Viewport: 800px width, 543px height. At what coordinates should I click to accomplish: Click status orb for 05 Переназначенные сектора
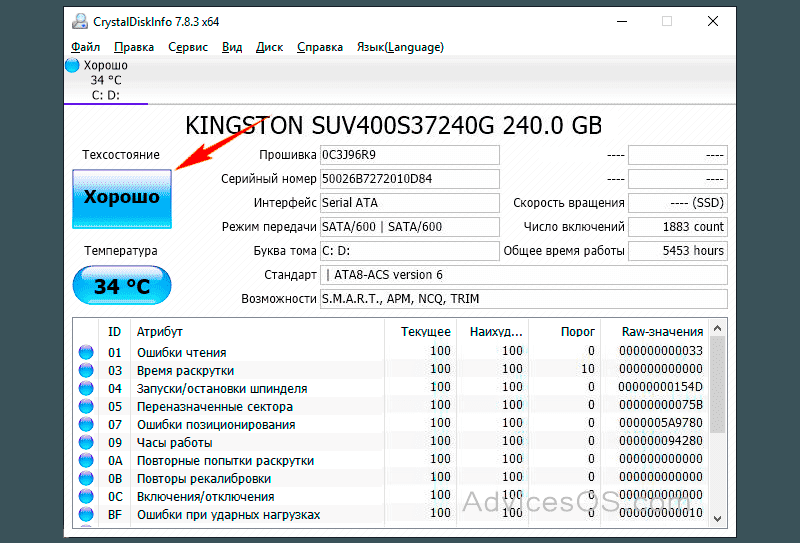[x=86, y=407]
